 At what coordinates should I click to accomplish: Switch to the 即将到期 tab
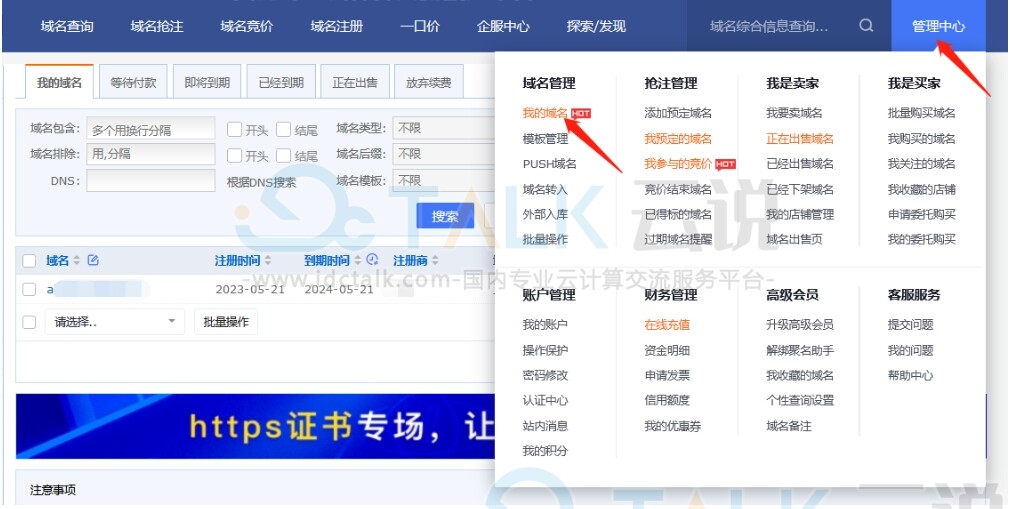(207, 82)
